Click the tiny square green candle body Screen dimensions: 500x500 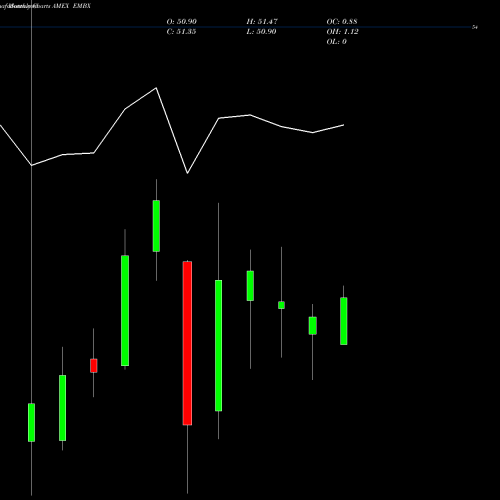tap(281, 305)
